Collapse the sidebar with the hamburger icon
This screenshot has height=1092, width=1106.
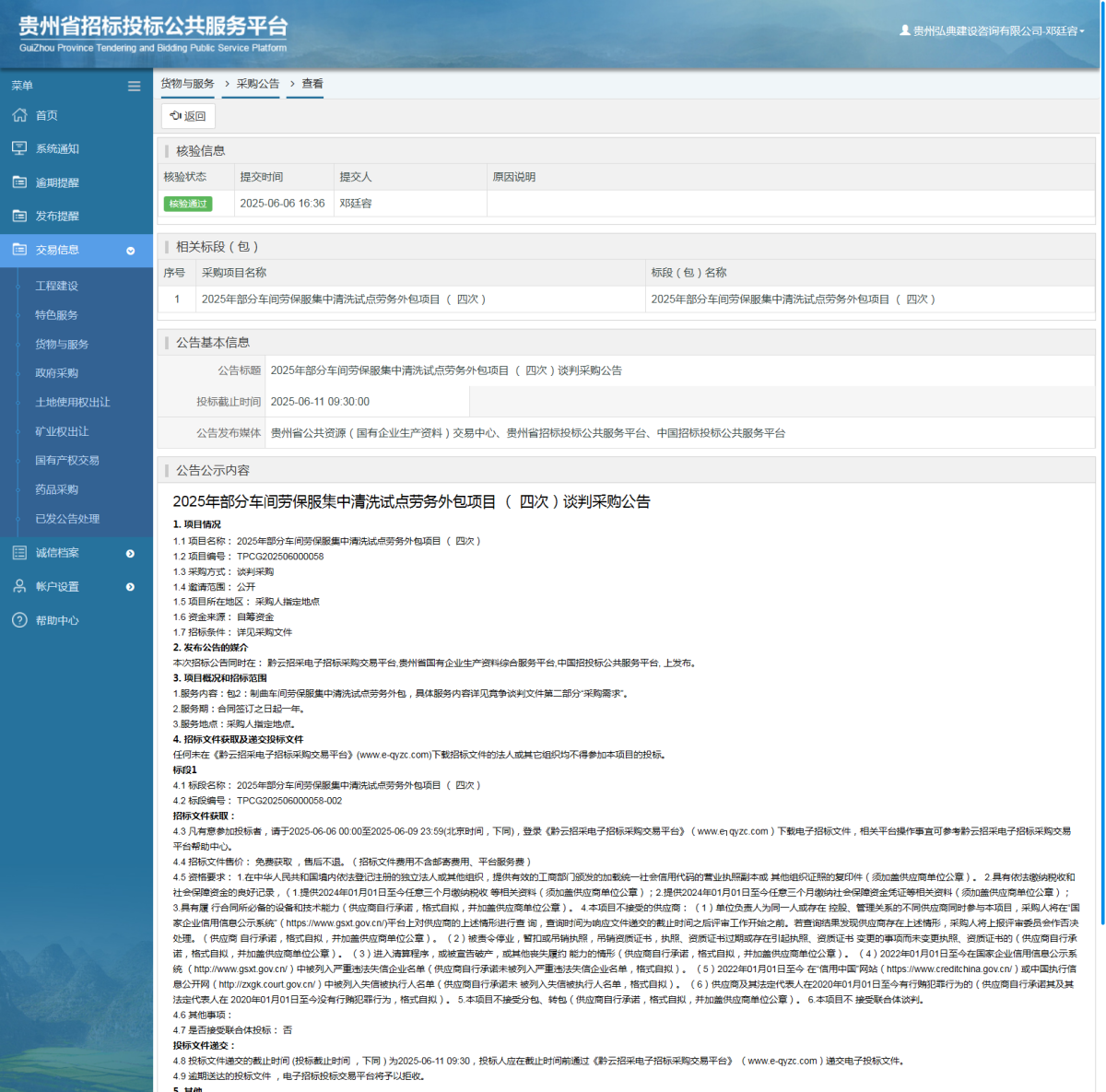click(134, 85)
